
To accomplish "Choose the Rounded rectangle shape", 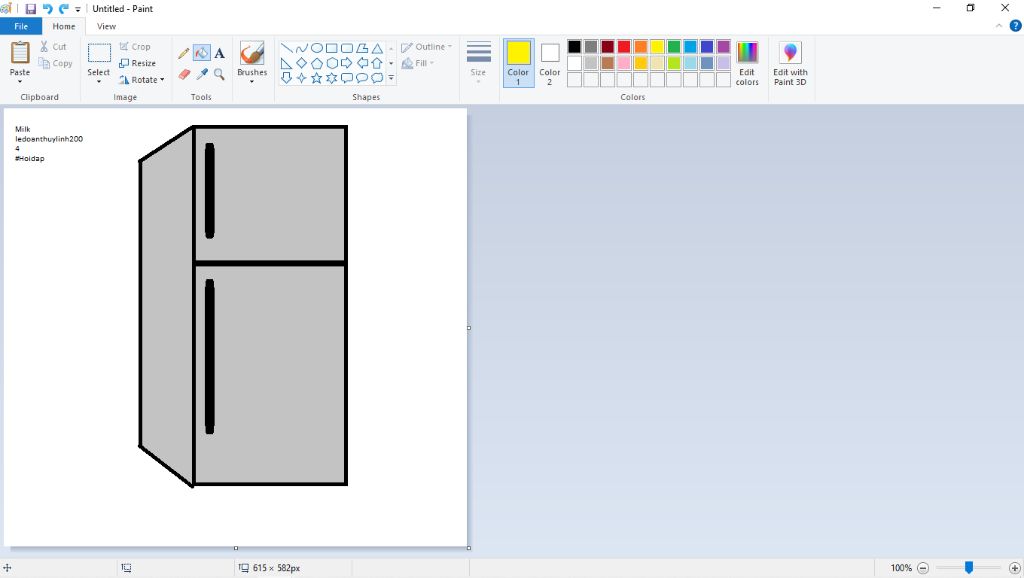I will click(347, 48).
